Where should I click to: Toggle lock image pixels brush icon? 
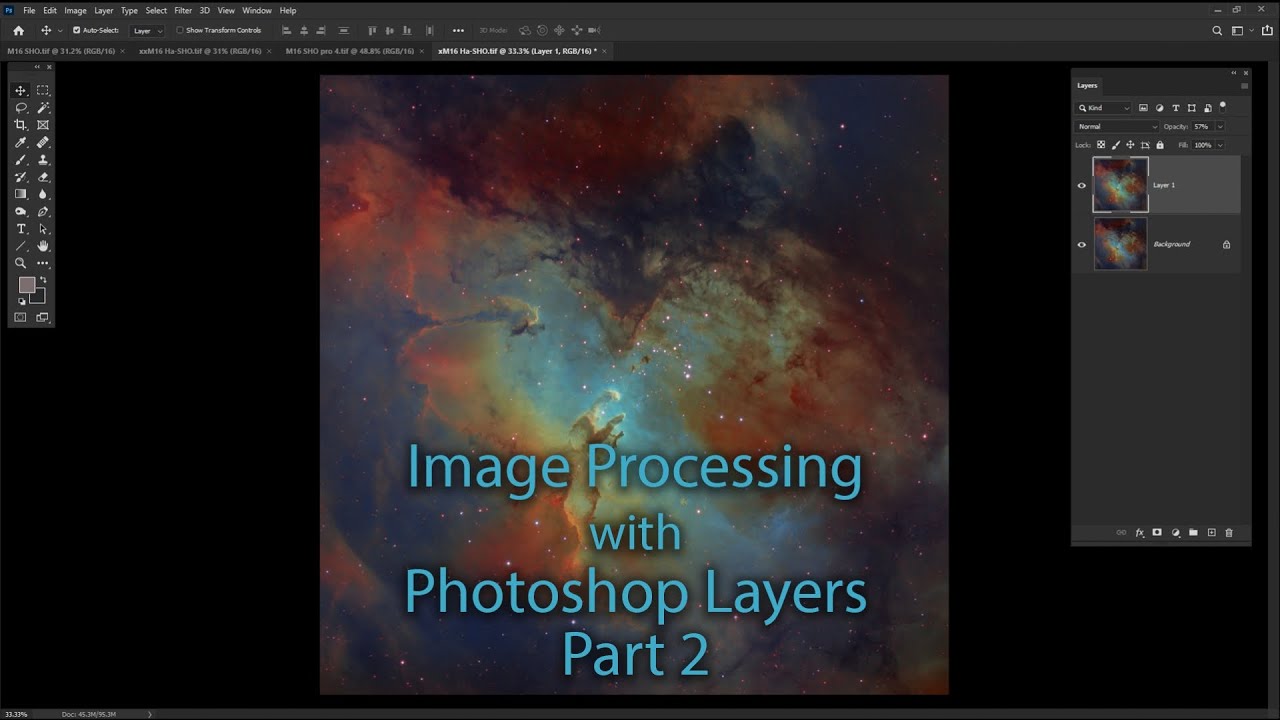click(x=1116, y=145)
